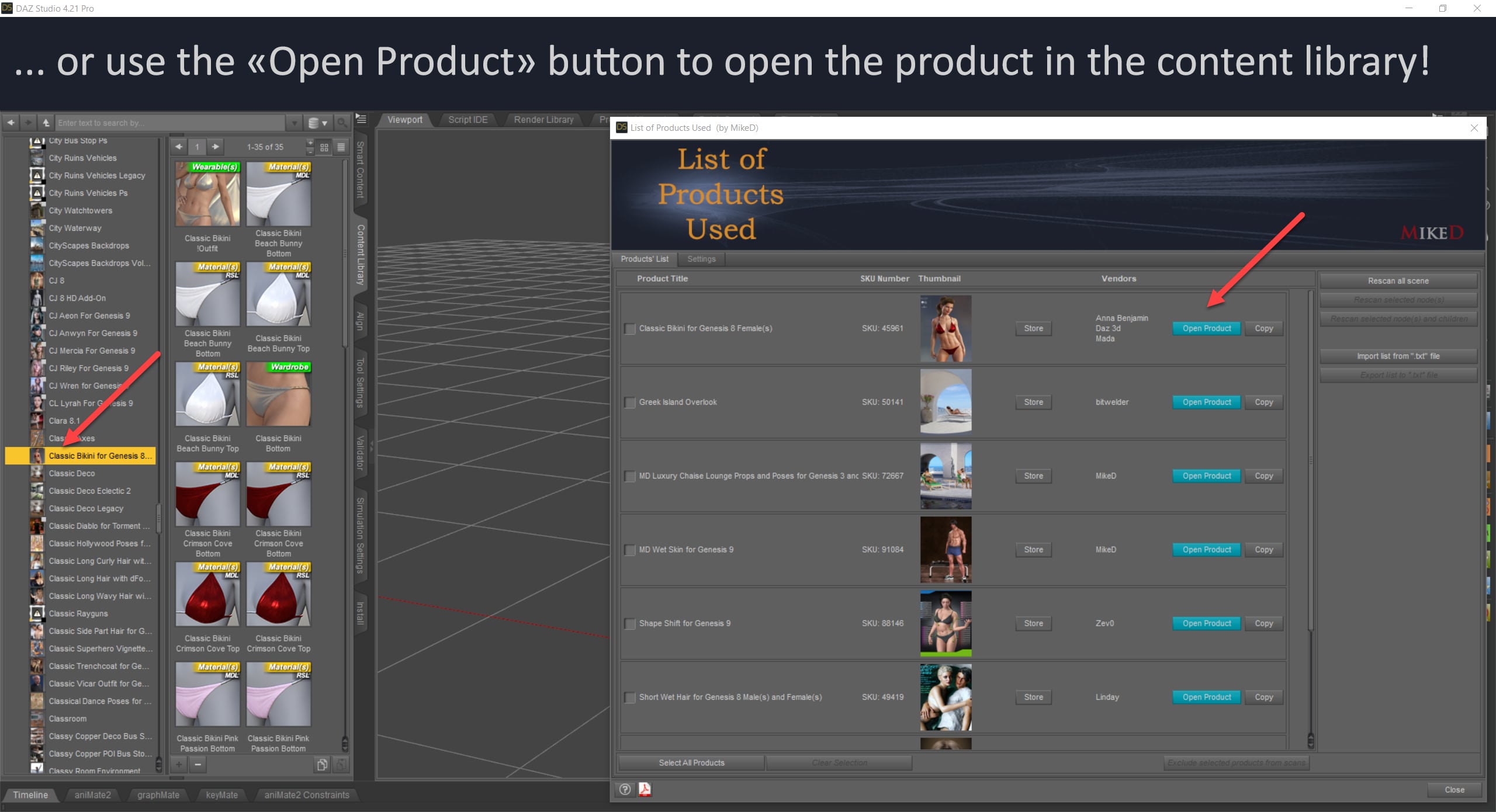Select the Script IDE tab
The image size is (1496, 812).
point(467,119)
